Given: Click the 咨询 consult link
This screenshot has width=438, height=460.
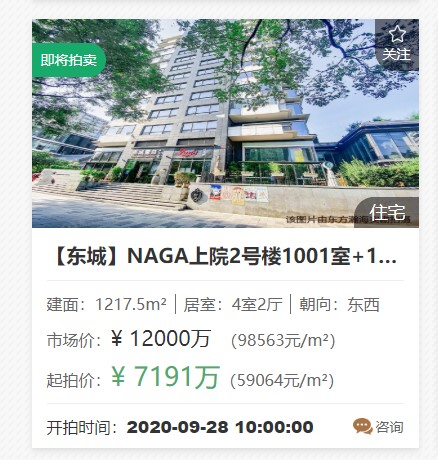Looking at the screenshot, I should point(389,427).
